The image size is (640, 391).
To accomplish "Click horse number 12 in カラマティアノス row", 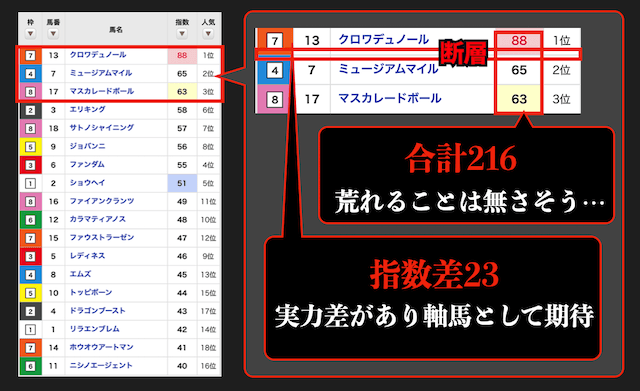I will coord(53,220).
